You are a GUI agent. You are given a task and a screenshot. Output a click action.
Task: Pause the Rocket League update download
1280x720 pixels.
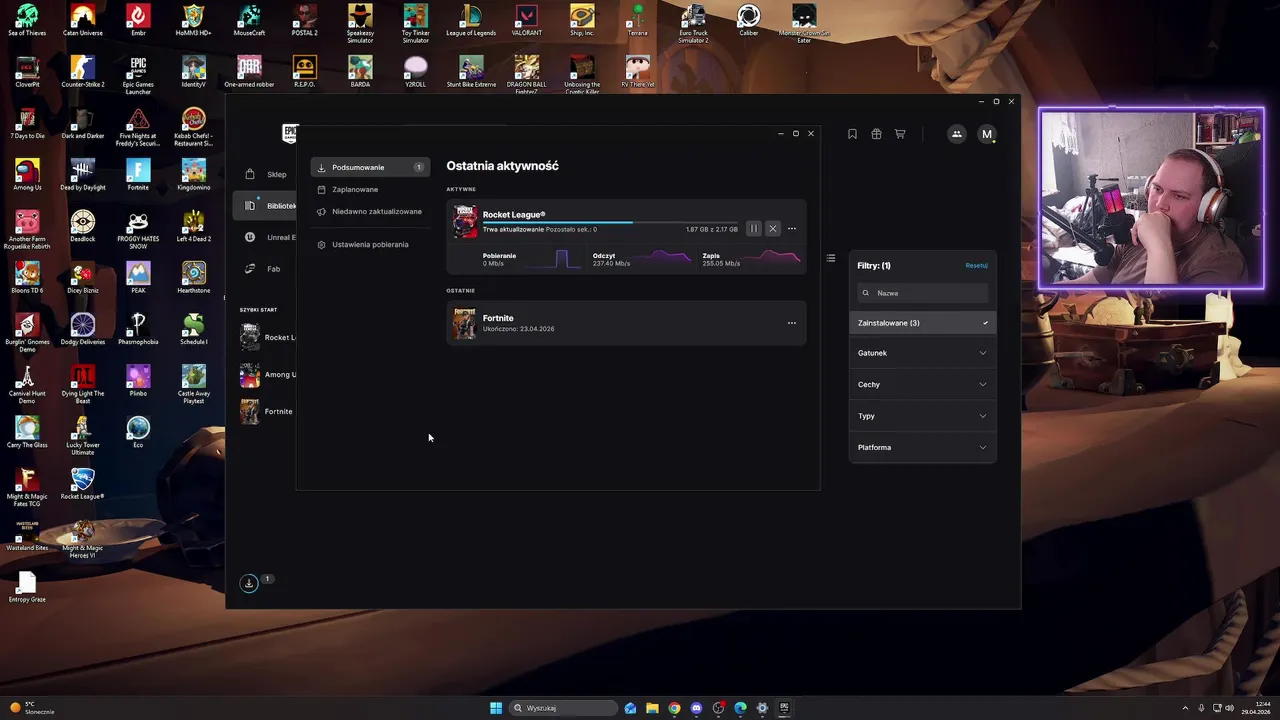pos(754,229)
